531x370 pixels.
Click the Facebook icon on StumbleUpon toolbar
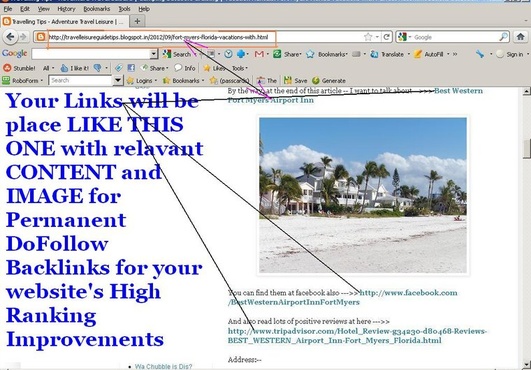[131, 68]
